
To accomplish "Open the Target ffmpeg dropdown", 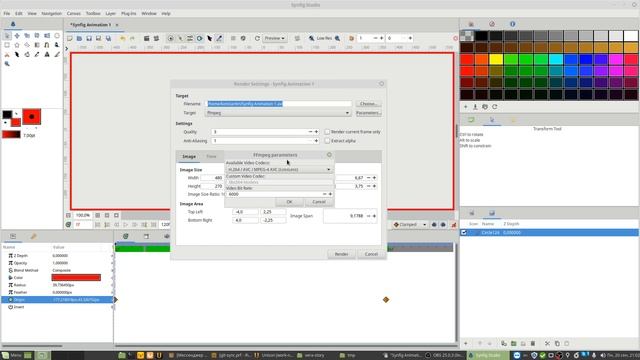I will click(278, 113).
